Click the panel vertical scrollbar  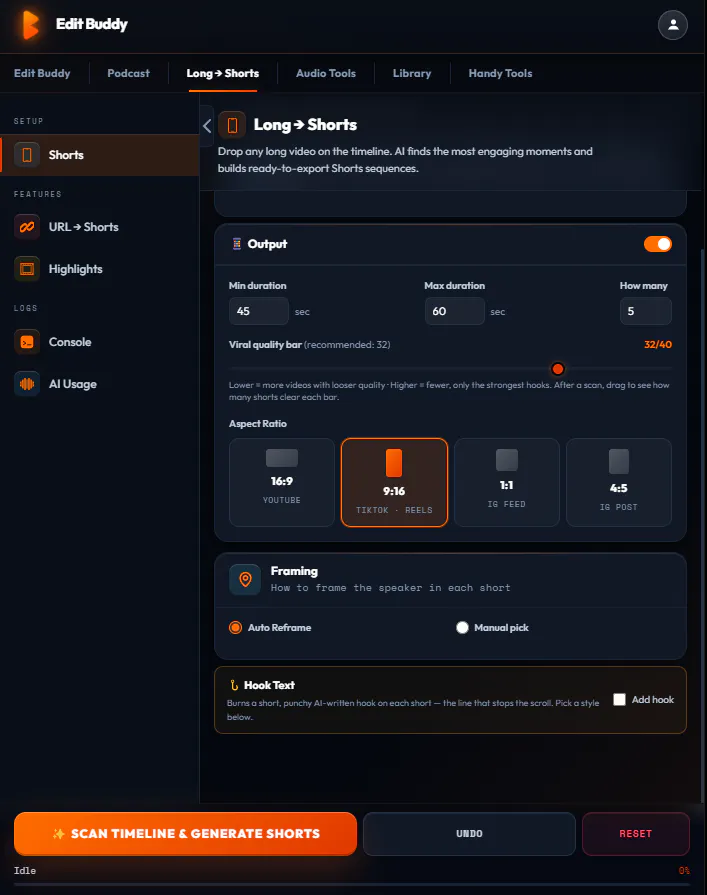tap(703, 525)
